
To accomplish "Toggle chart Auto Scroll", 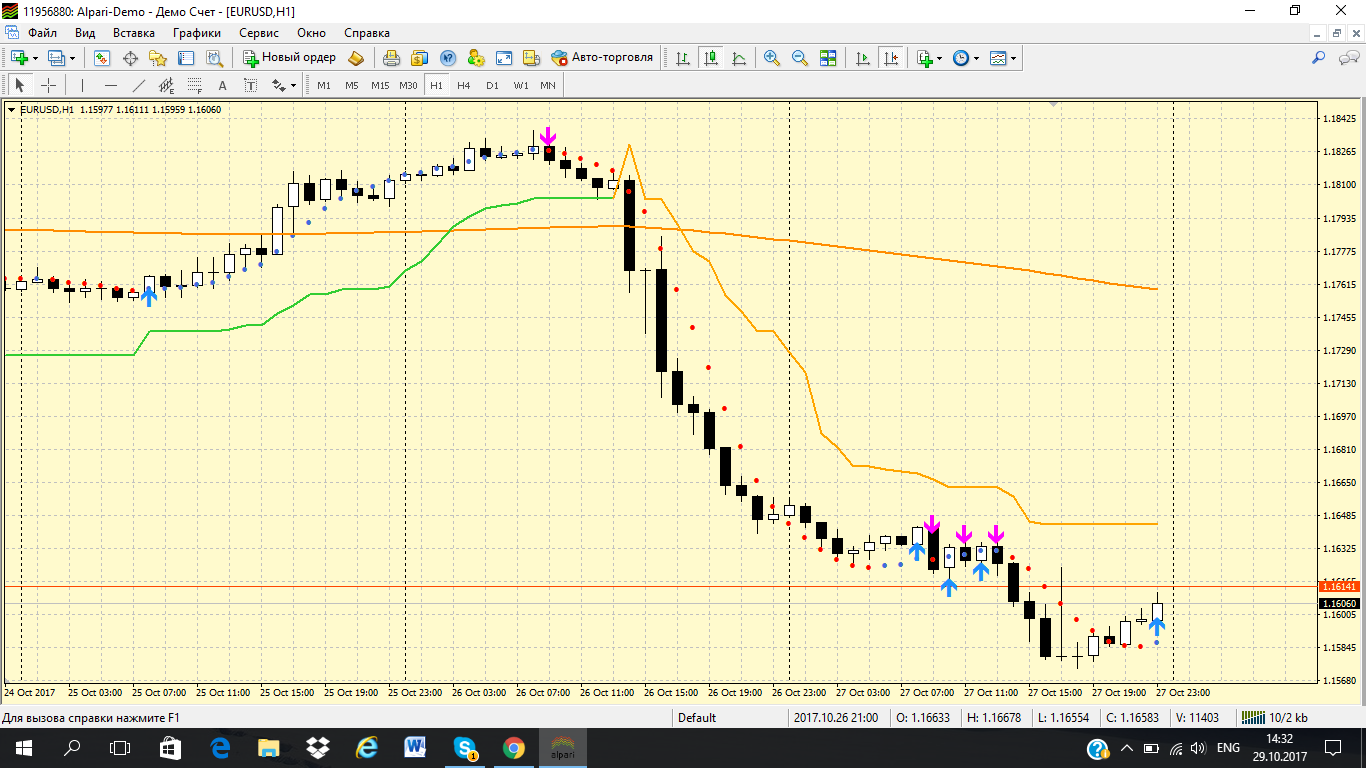I will coord(863,58).
